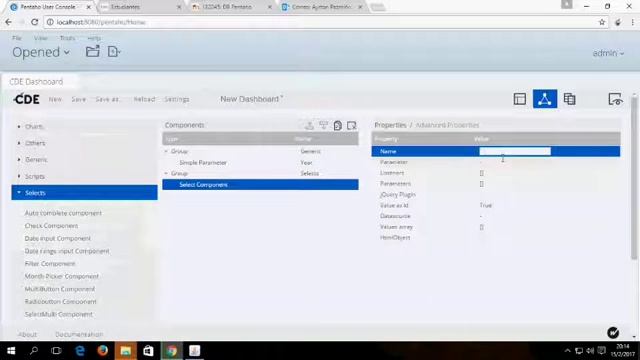
Task: Click the open folder icon beside Opened
Action: tap(93, 51)
